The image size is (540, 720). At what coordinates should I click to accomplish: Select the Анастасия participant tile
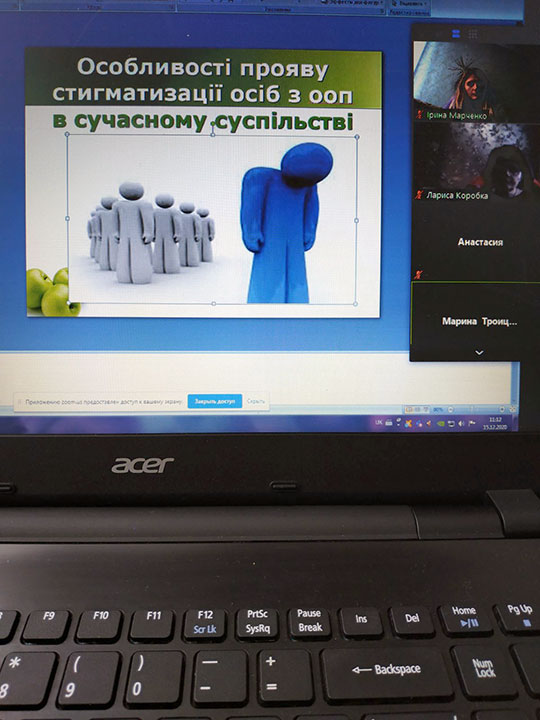tap(477, 242)
